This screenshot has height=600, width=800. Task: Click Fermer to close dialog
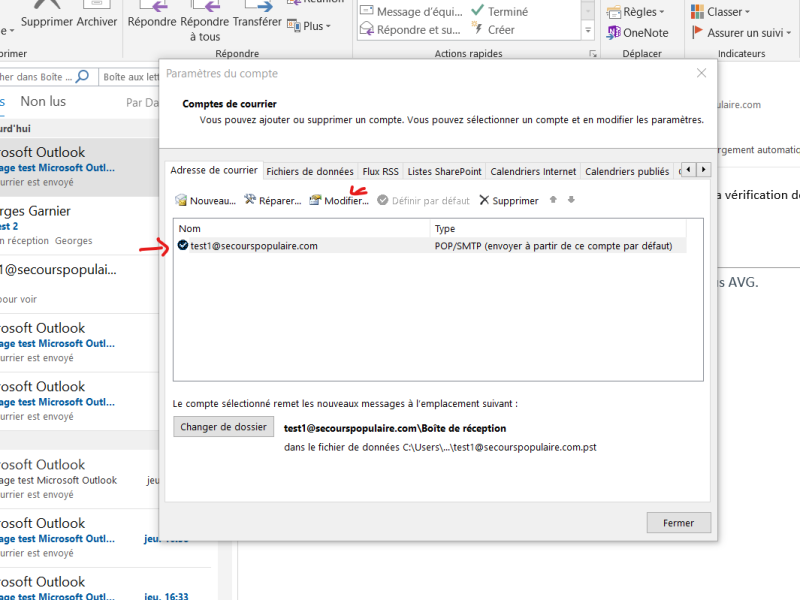pyautogui.click(x=679, y=523)
